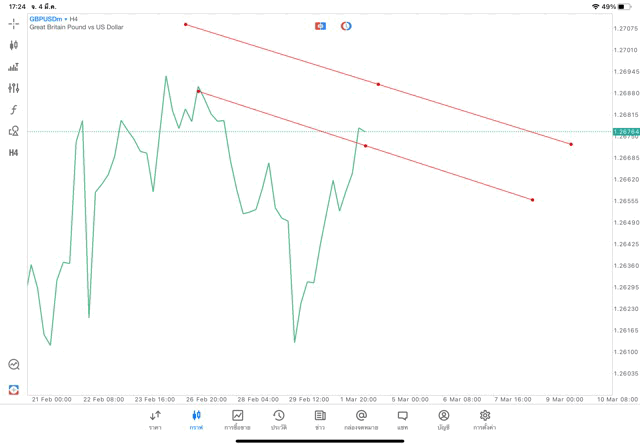The image size is (640, 447).
Task: Switch to the Trade (การซื้อขาย) tab
Action: [237, 420]
